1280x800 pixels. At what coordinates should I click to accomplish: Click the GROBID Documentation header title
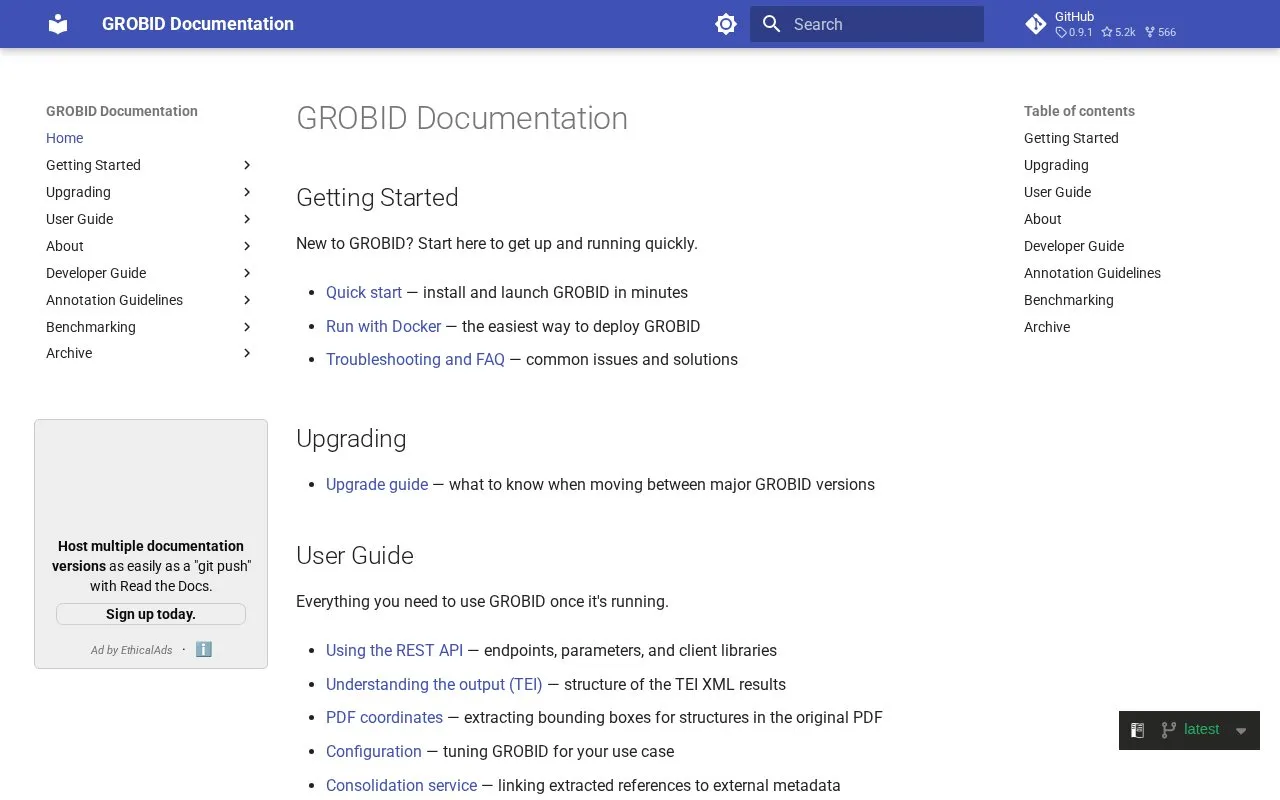click(198, 24)
